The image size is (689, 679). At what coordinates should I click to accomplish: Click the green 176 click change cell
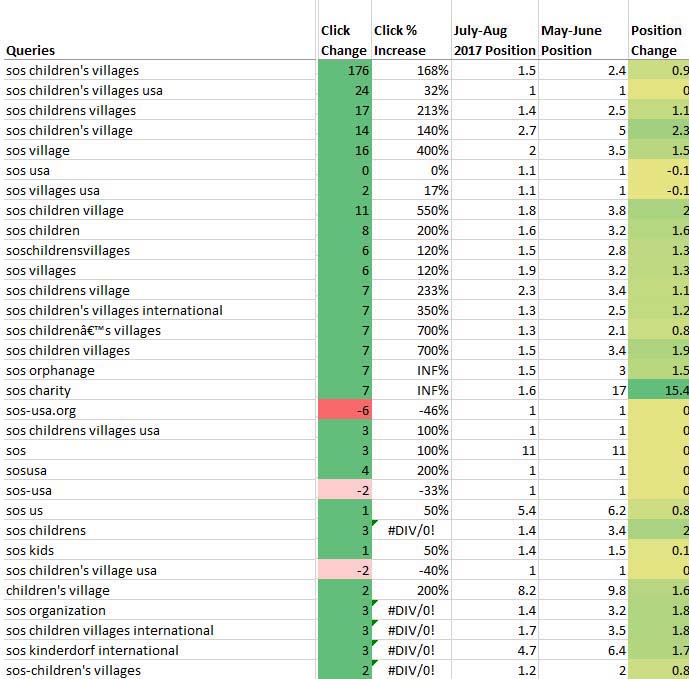click(344, 70)
